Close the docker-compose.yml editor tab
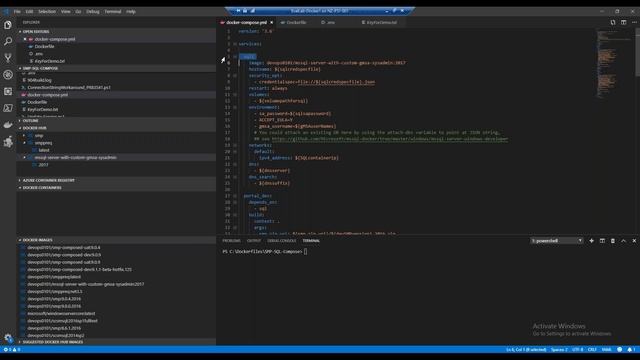640x360 pixels. pyautogui.click(x=271, y=22)
